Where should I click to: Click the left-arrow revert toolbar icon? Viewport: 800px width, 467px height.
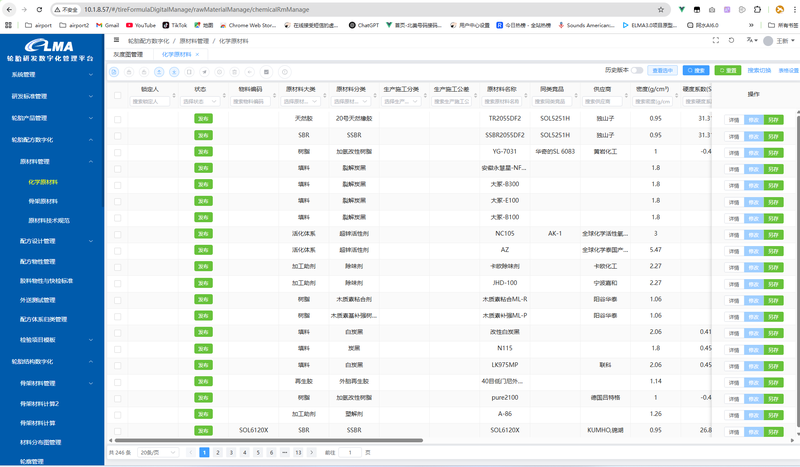tap(249, 72)
